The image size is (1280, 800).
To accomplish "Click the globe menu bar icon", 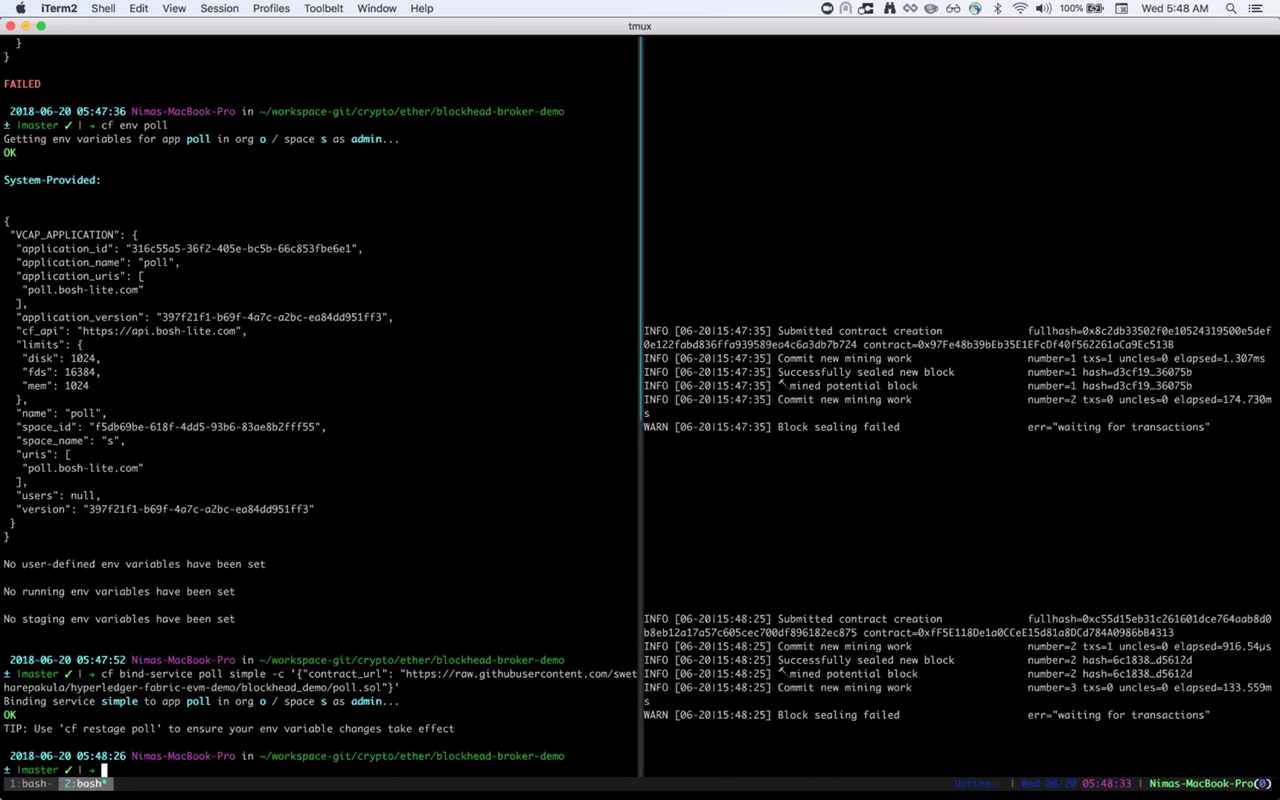I will pyautogui.click(x=975, y=8).
